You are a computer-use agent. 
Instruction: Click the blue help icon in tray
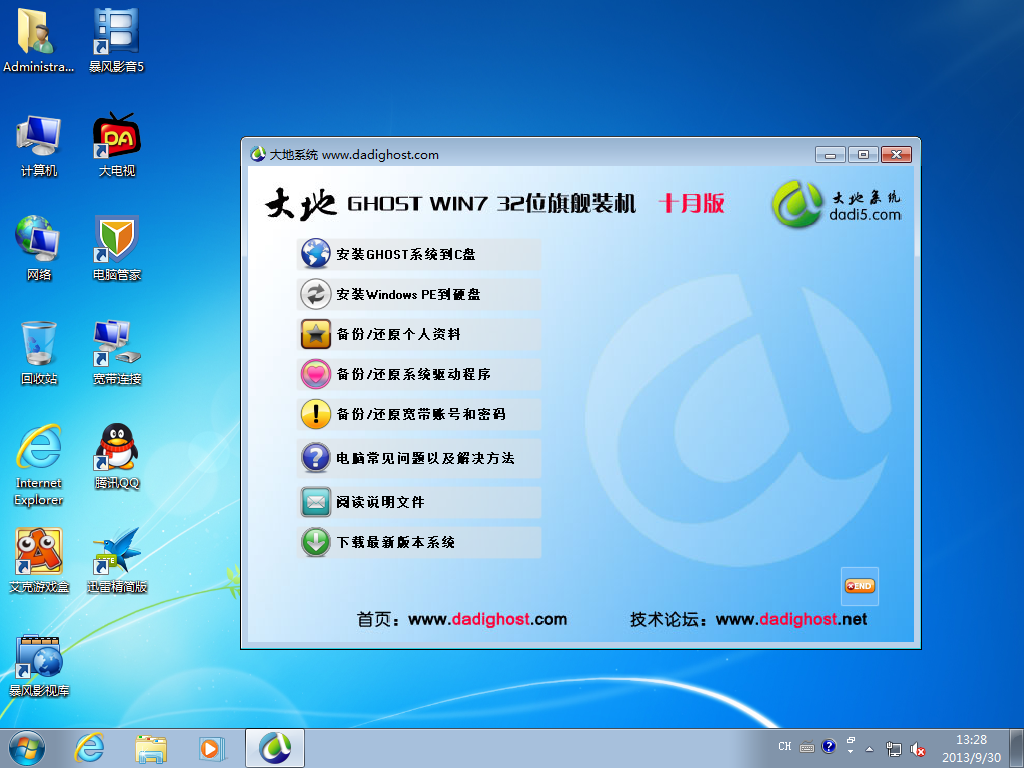click(x=829, y=746)
